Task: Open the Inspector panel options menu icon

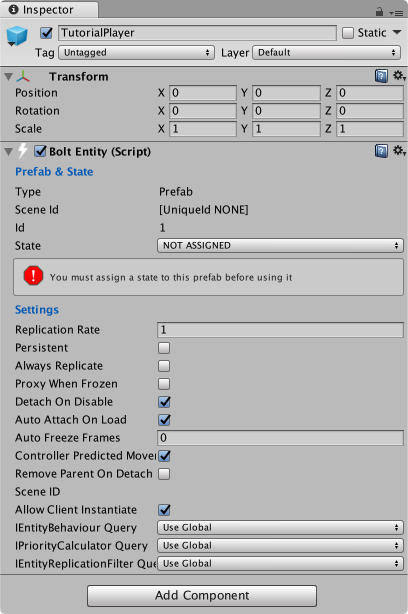Action: click(x=396, y=13)
